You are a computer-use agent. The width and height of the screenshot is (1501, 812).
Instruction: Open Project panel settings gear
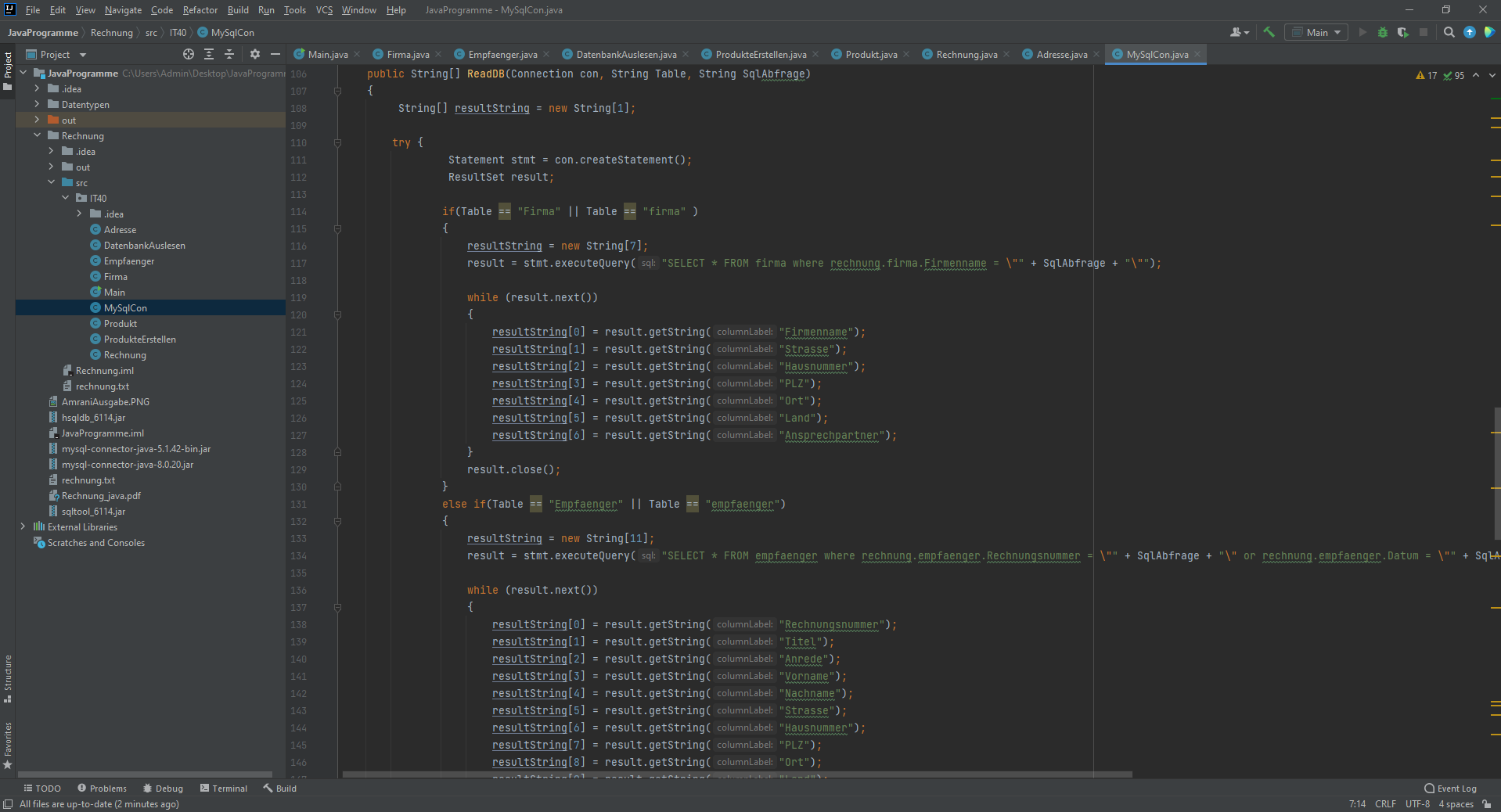coord(255,54)
